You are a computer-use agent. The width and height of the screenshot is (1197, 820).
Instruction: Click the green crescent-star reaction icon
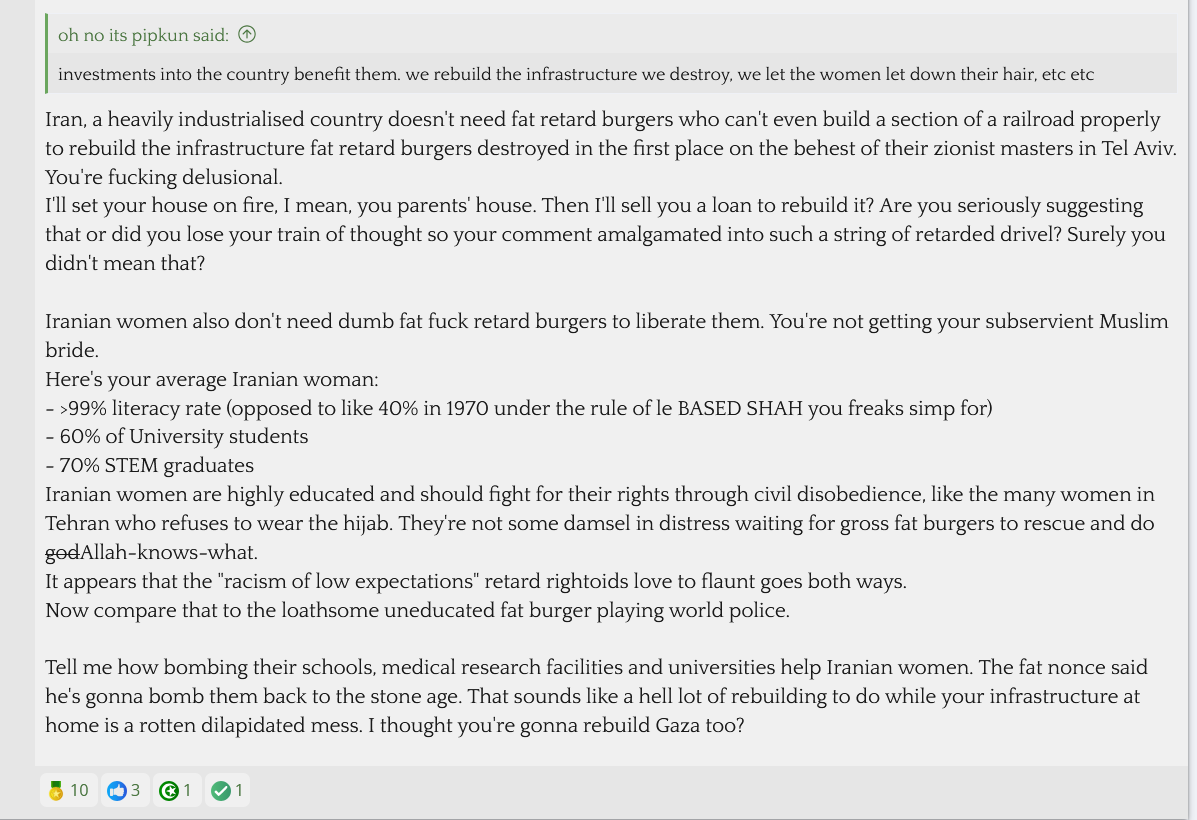(169, 791)
